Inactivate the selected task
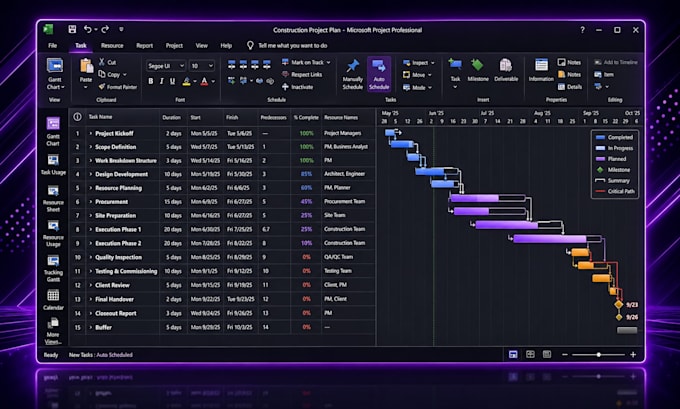This screenshot has width=680, height=409. point(298,87)
